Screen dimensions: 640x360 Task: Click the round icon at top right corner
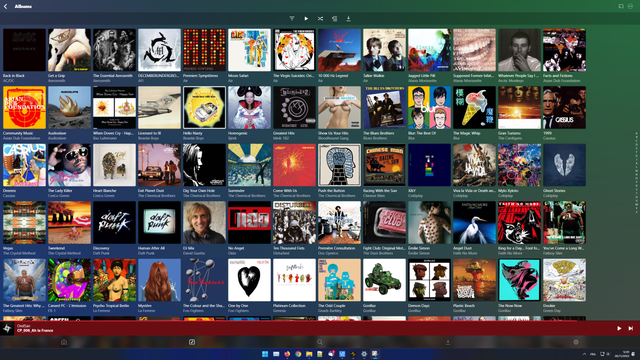[x=630, y=6]
